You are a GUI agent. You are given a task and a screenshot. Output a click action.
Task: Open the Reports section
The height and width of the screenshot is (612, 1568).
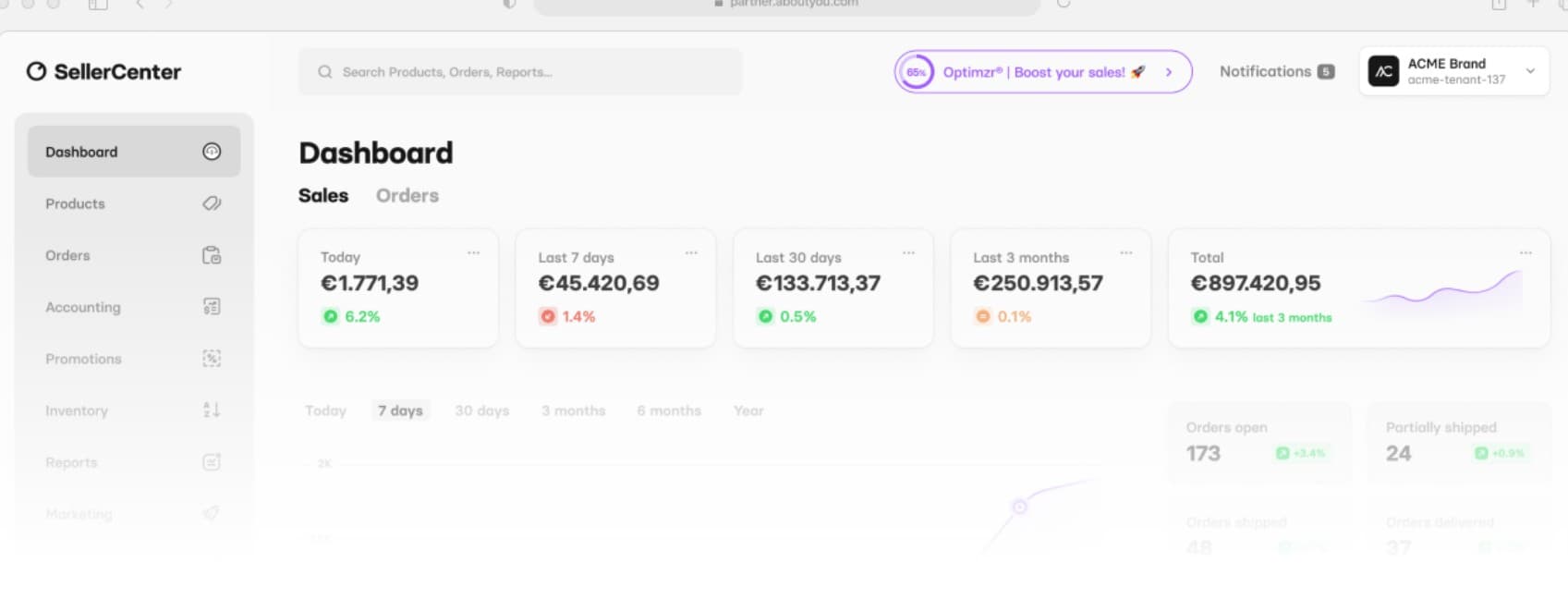[x=134, y=462]
